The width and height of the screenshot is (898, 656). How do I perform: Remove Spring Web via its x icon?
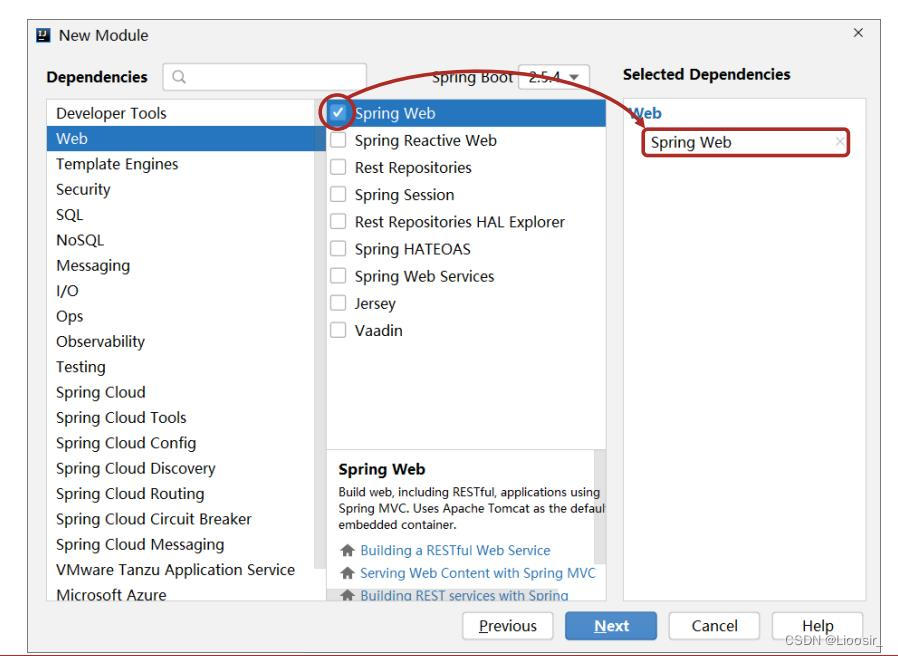click(840, 142)
